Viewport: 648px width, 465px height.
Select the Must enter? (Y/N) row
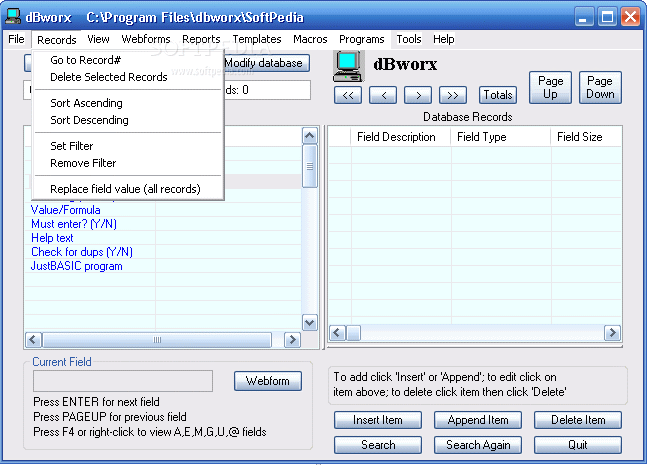[163, 224]
